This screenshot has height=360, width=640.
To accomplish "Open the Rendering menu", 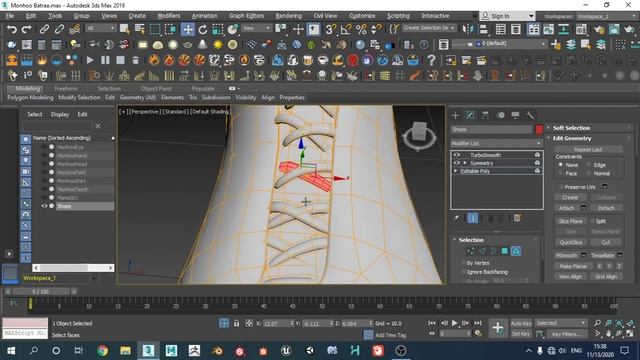I will 289,16.
